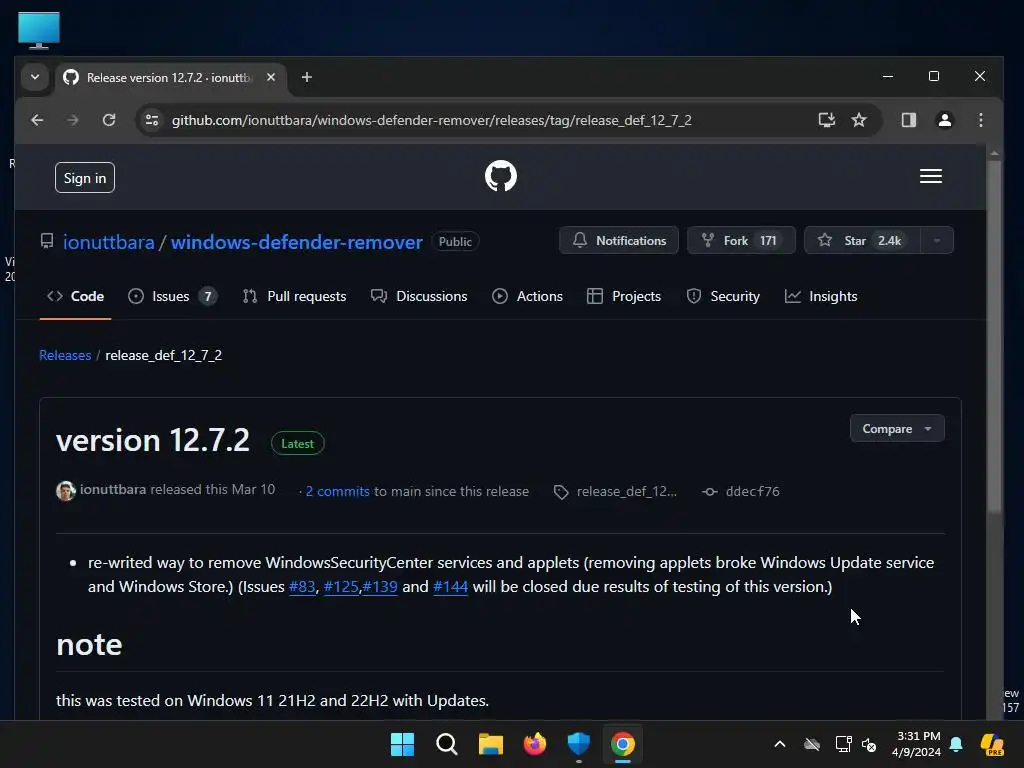Open issue #83 link
Image resolution: width=1024 pixels, height=768 pixels.
[302, 586]
